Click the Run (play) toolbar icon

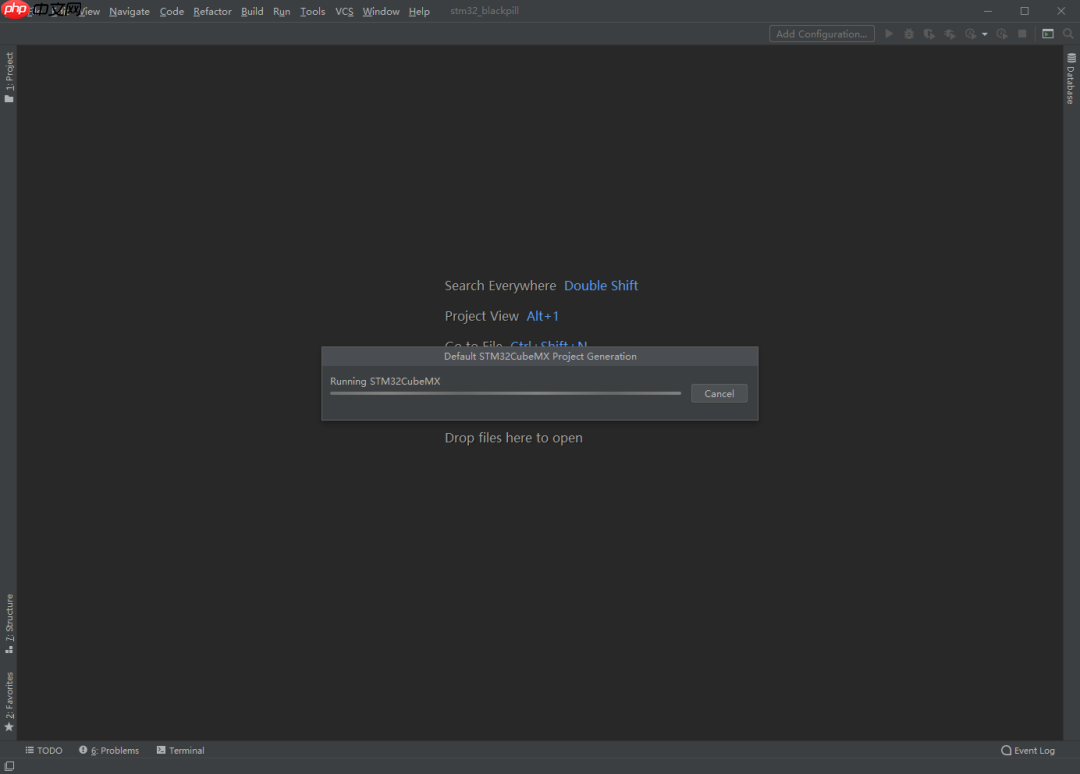coord(889,34)
